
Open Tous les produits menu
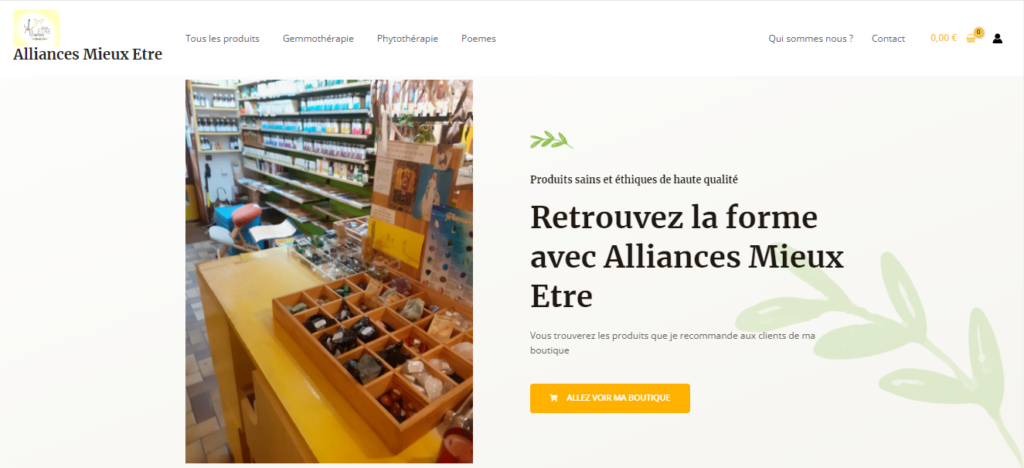[222, 39]
